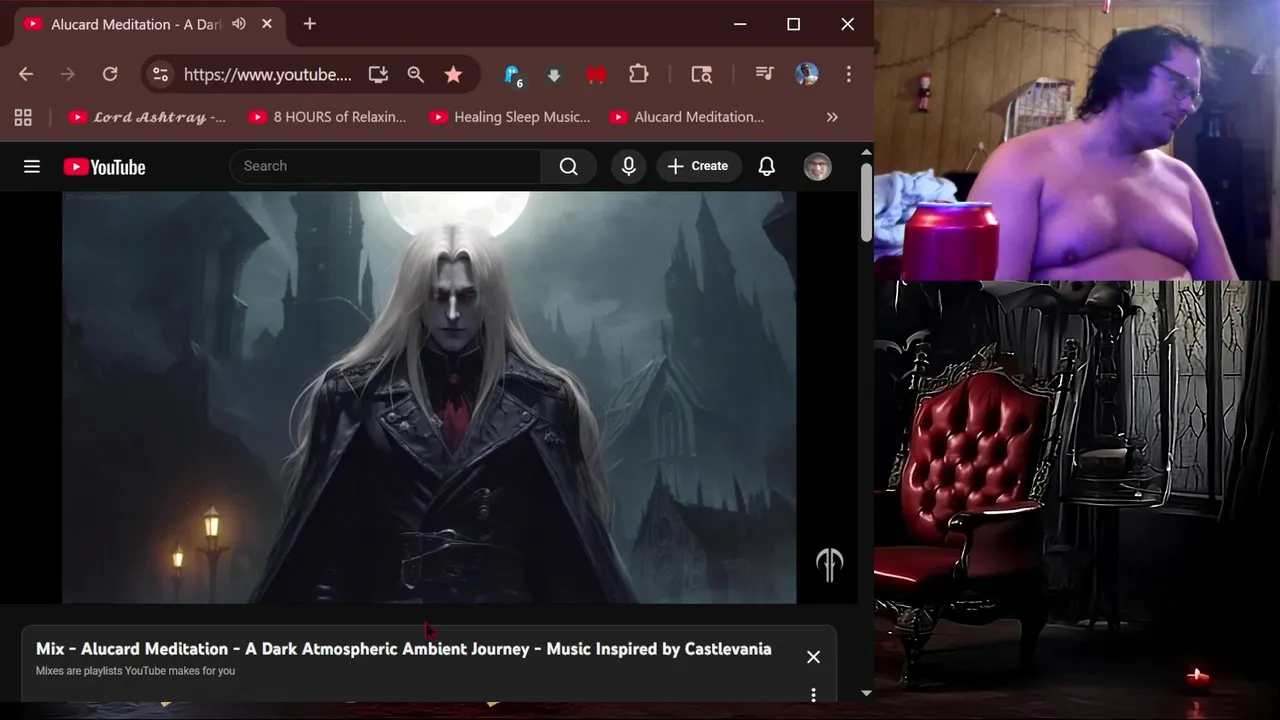The height and width of the screenshot is (720, 1280).
Task: Open the zoom magnifier in address bar
Action: click(416, 74)
